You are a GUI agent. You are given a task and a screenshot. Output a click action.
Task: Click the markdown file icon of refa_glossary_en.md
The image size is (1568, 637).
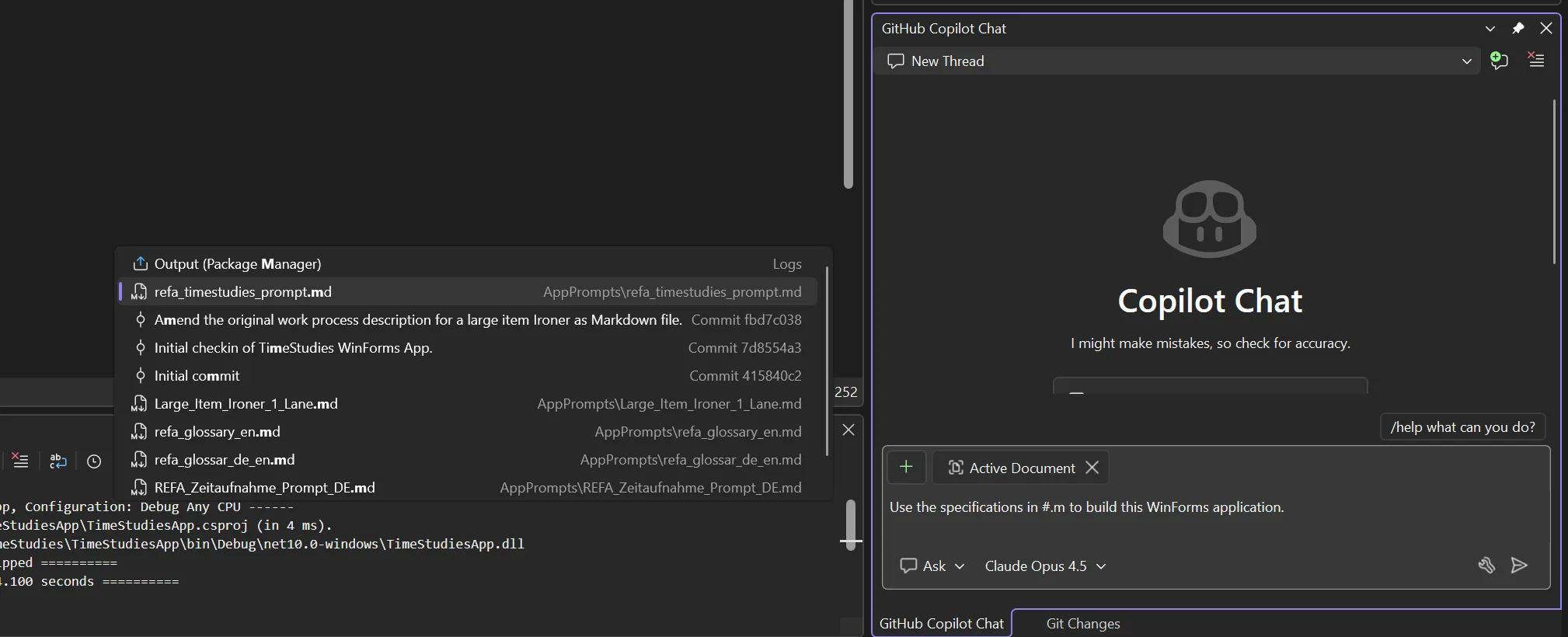point(139,432)
